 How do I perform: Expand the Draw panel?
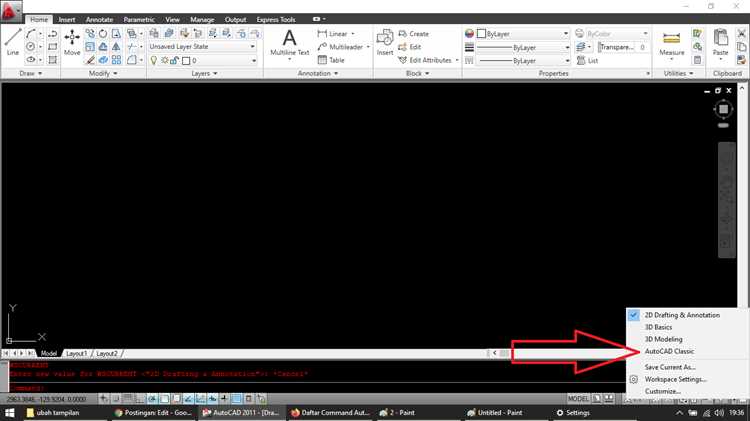pos(31,74)
